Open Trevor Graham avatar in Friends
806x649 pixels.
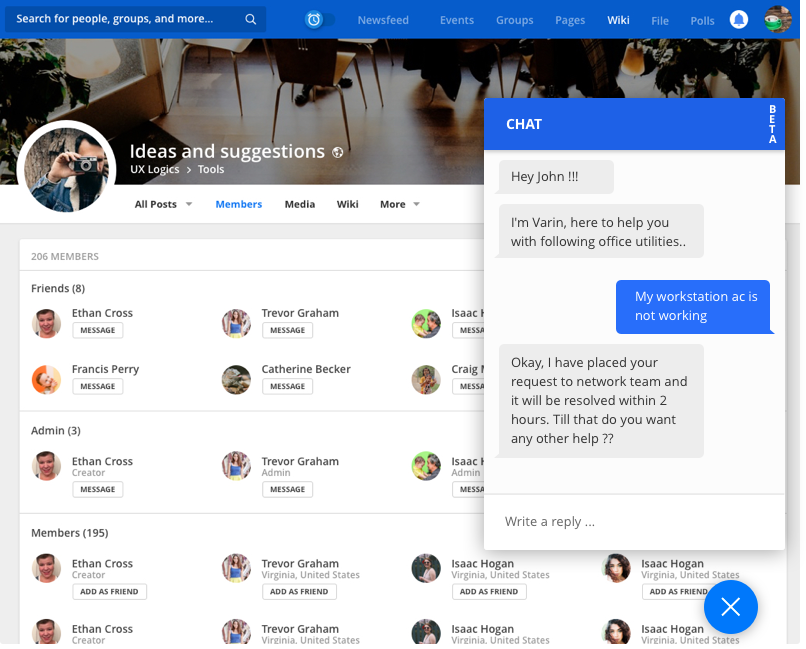236,323
